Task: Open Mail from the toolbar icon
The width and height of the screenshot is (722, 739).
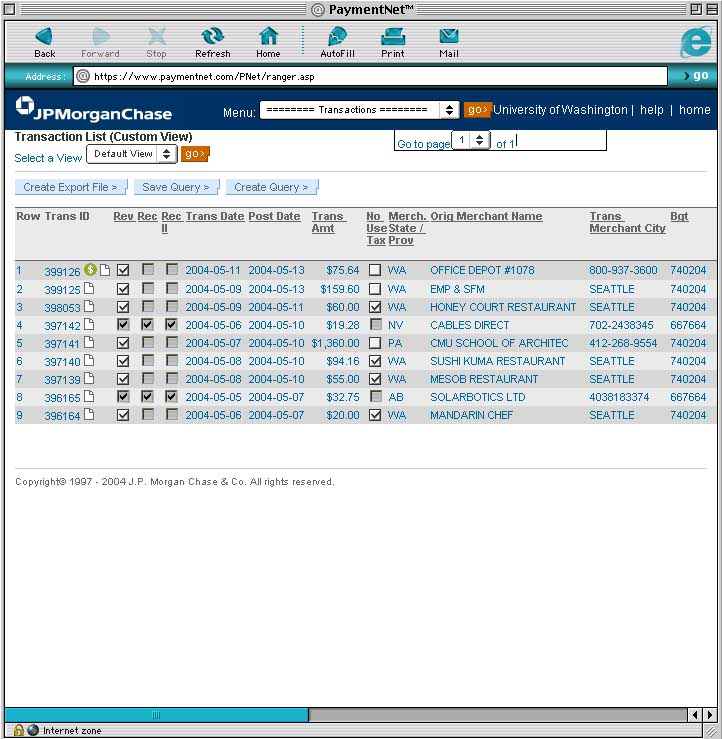Action: click(449, 36)
